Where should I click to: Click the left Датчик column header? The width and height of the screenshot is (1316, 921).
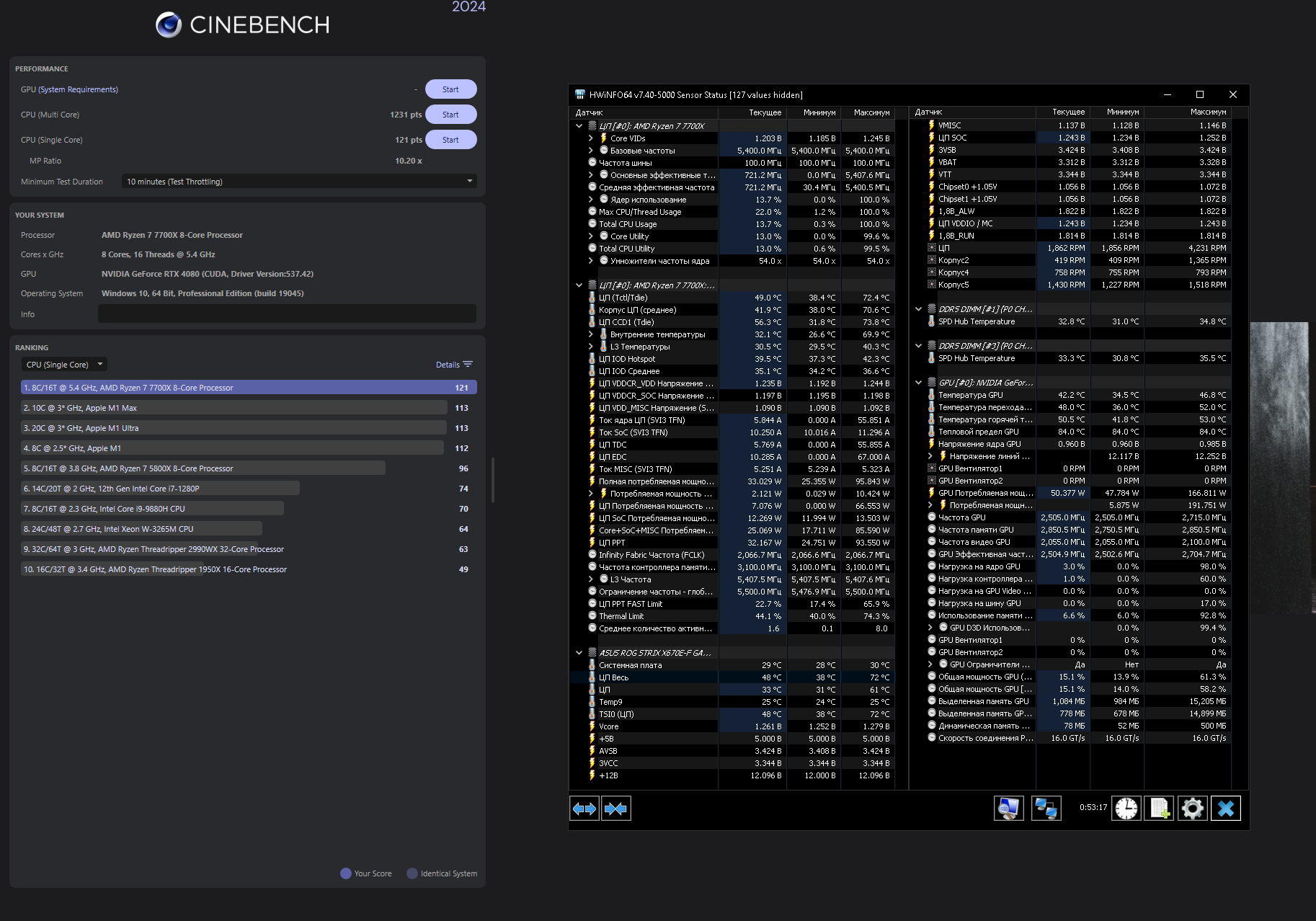point(644,112)
